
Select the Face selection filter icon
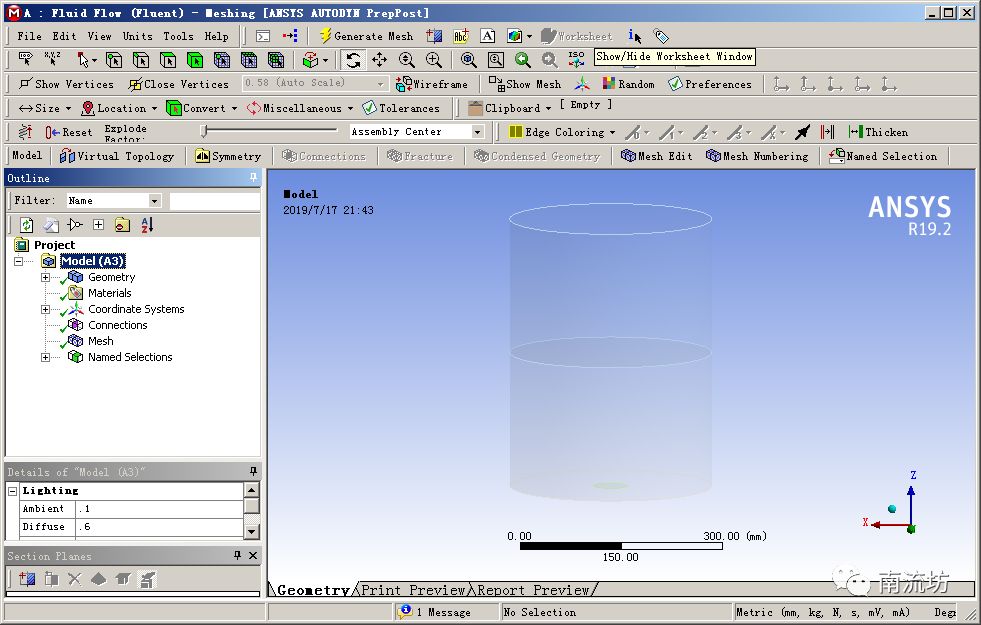pos(168,60)
